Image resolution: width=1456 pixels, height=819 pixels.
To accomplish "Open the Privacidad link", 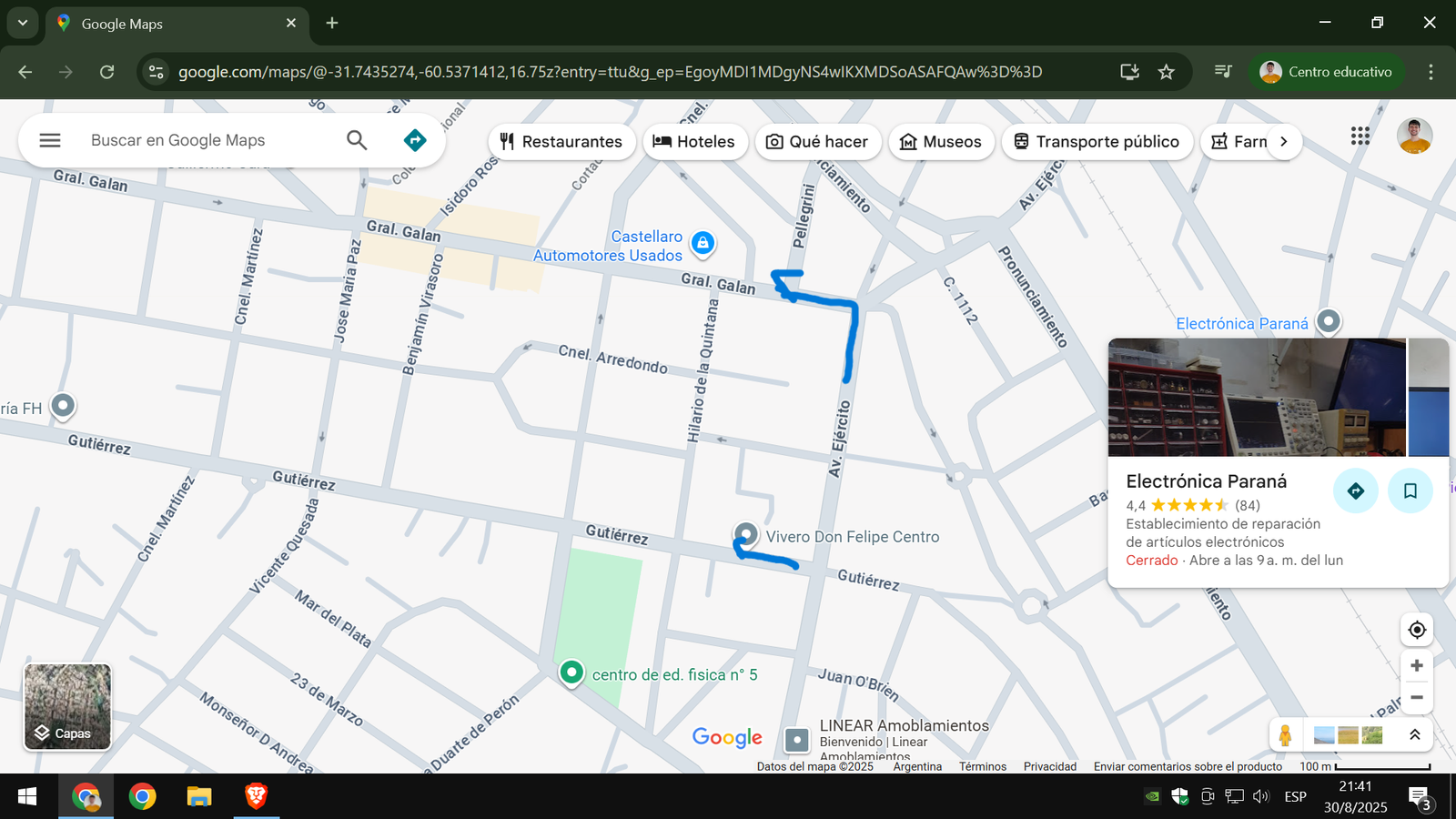I will [1050, 766].
